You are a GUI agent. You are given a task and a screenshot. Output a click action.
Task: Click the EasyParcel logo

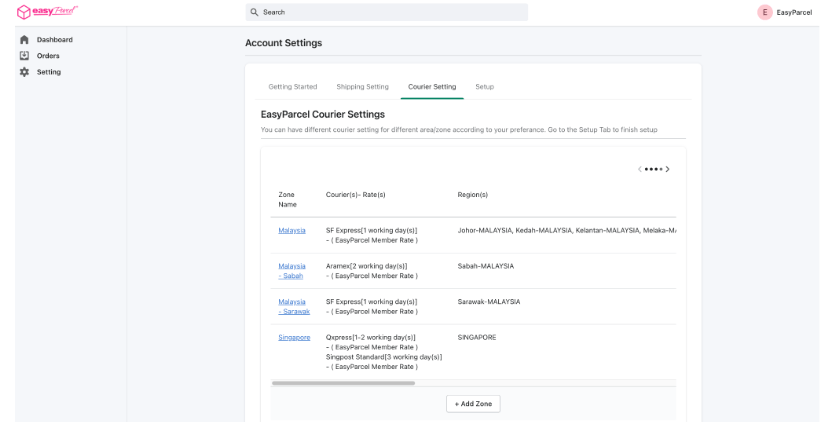48,12
